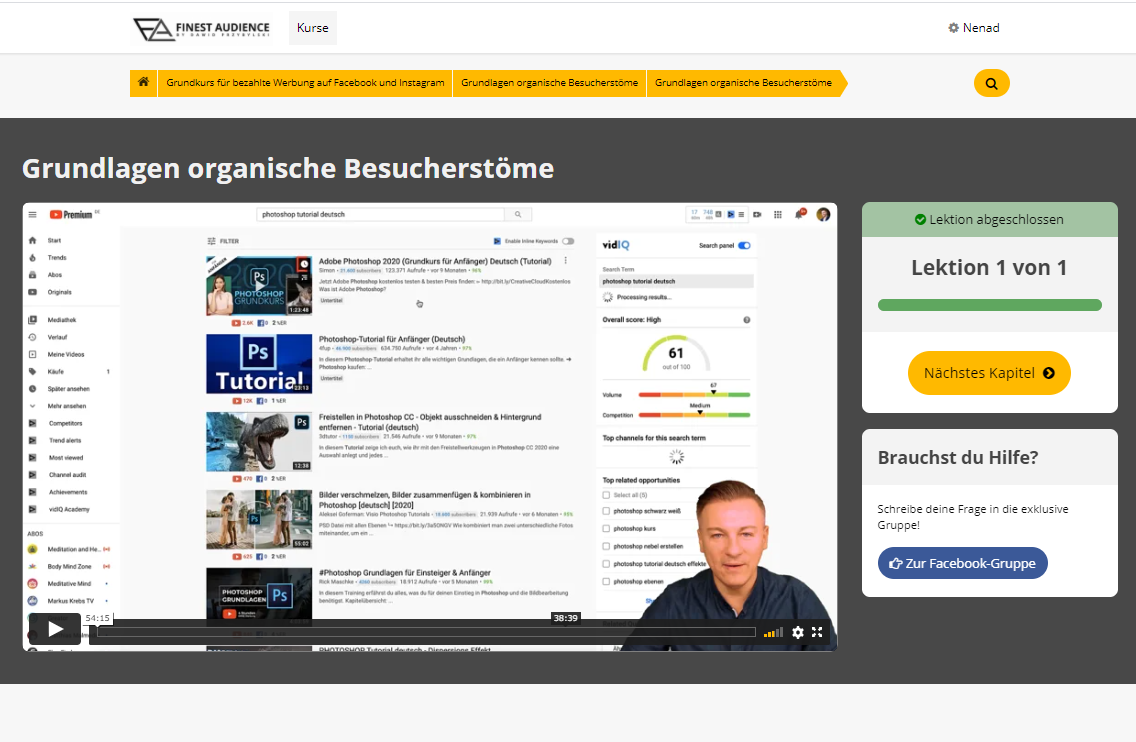
Task: Check 'photoshop ebenen' opportunity checkbox
Action: [x=606, y=581]
